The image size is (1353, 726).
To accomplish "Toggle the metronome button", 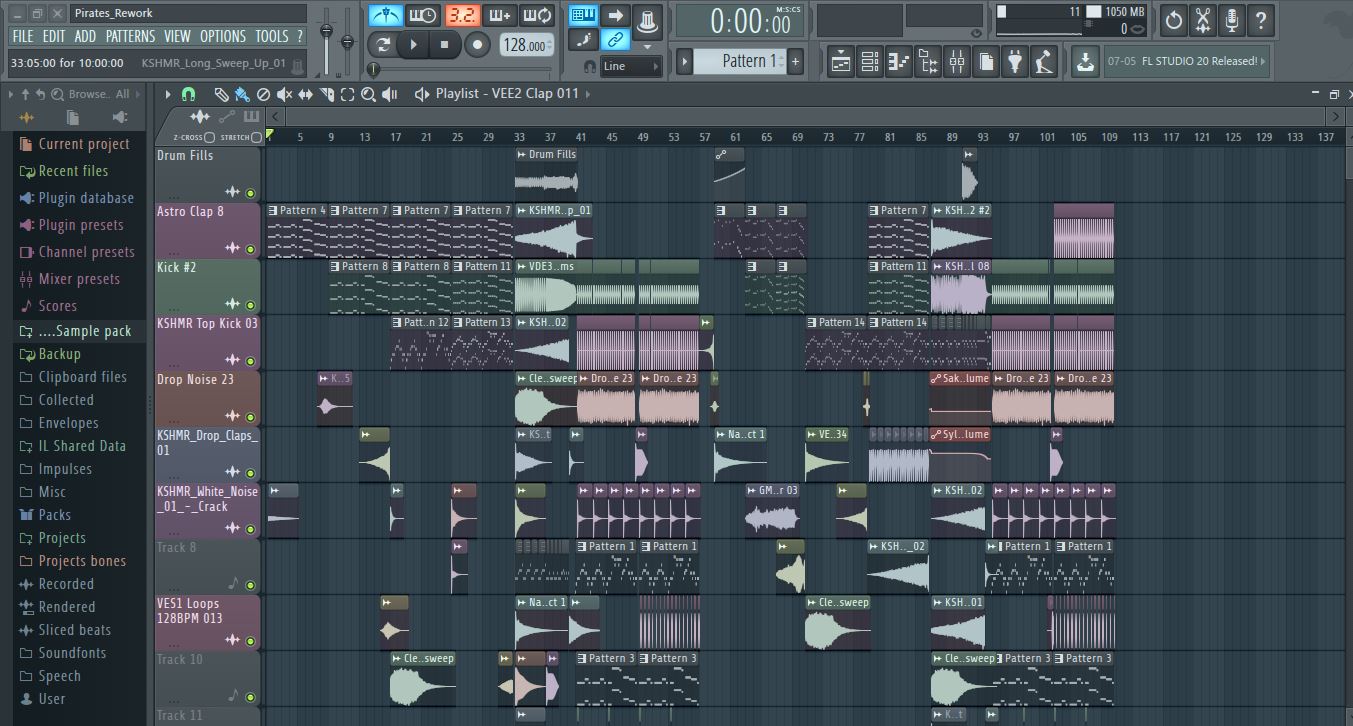I will pyautogui.click(x=386, y=16).
